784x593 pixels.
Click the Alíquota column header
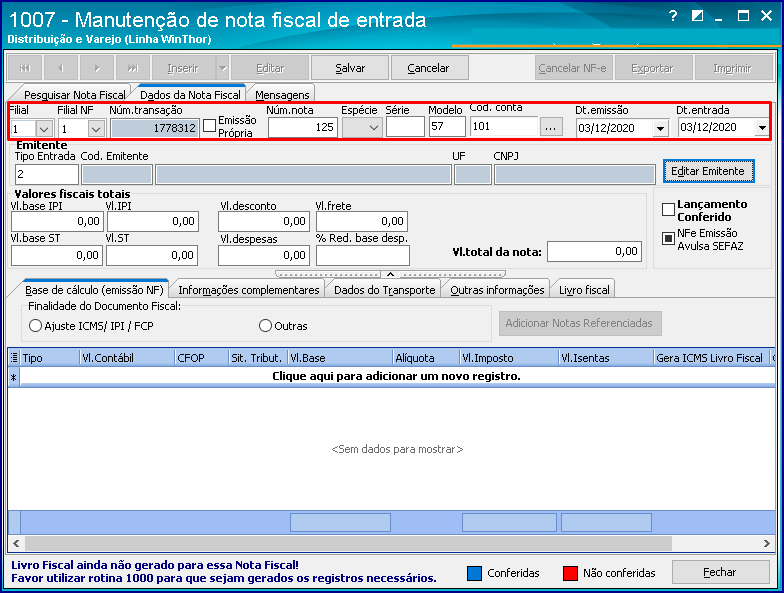(426, 358)
